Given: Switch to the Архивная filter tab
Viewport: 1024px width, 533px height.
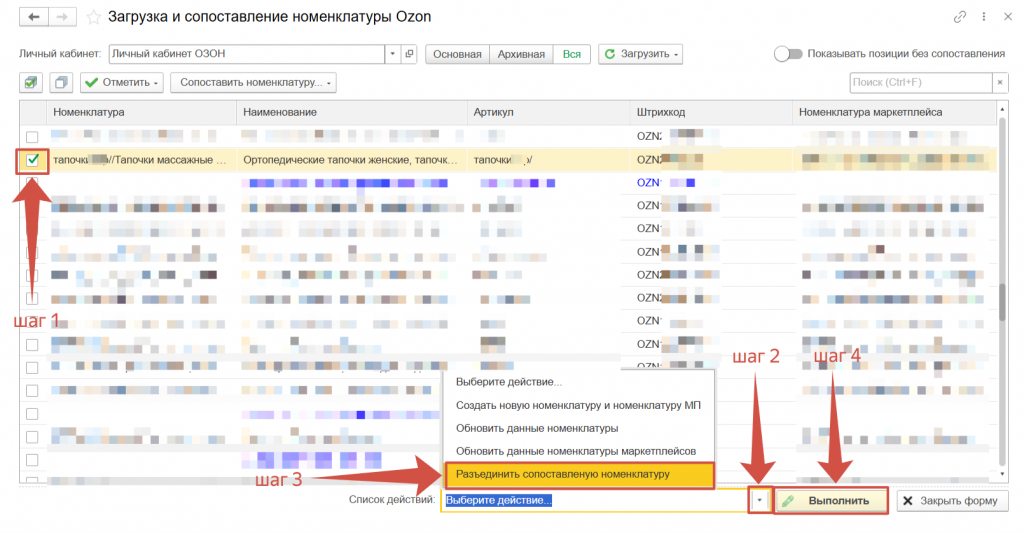Looking at the screenshot, I should 521,54.
